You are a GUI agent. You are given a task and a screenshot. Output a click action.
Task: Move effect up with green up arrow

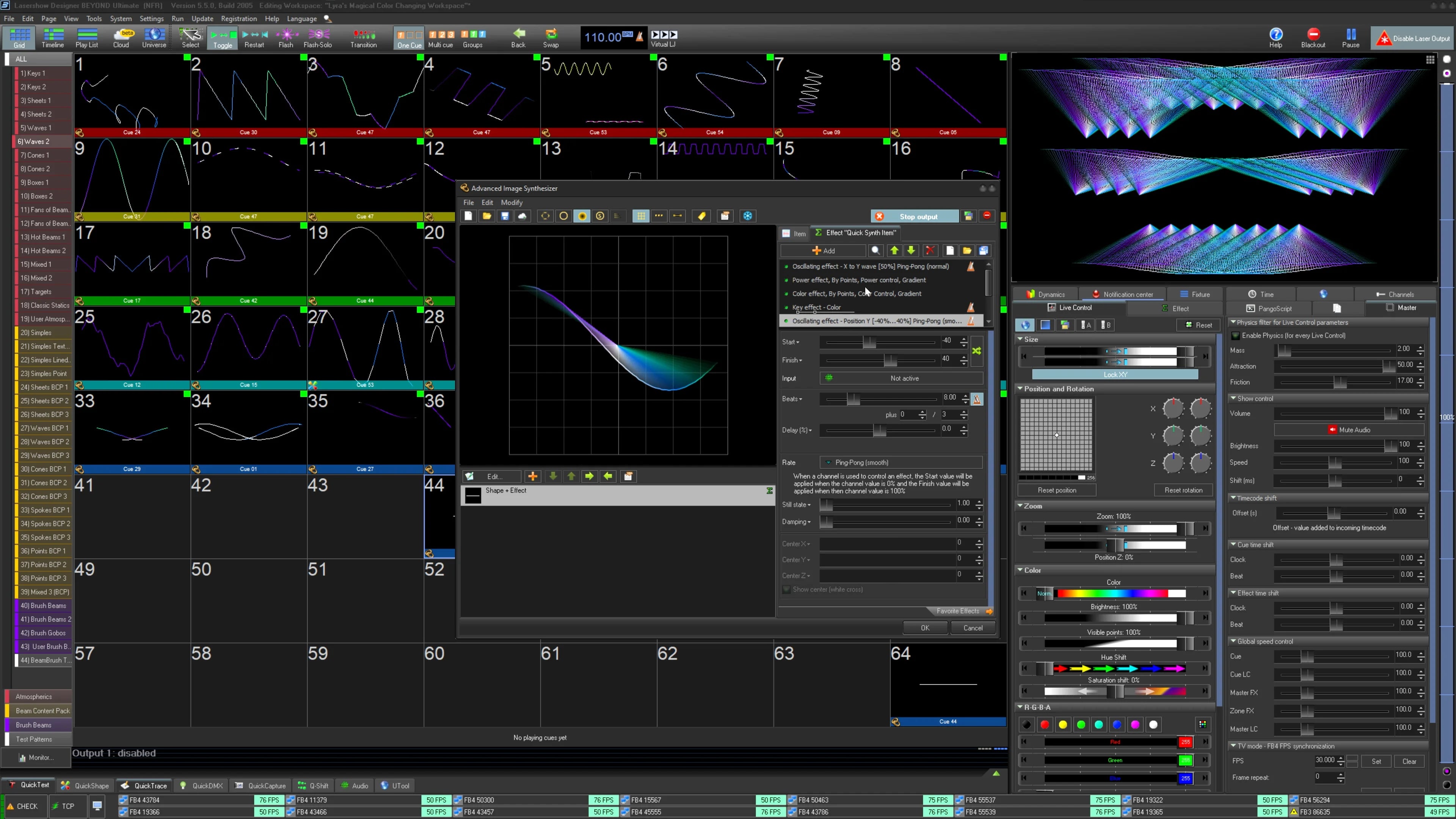(894, 250)
